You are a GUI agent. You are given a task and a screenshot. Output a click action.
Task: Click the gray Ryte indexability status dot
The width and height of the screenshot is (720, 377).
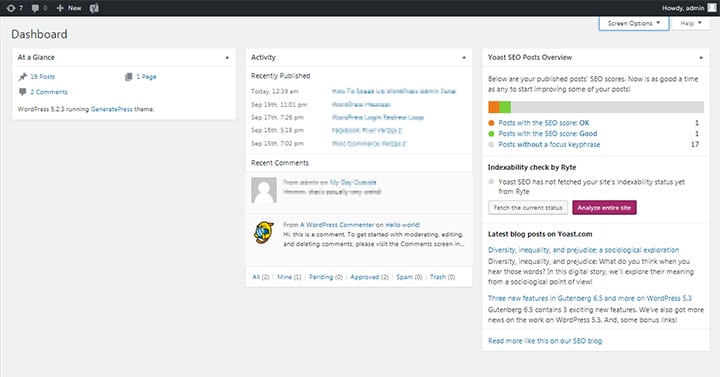point(491,182)
